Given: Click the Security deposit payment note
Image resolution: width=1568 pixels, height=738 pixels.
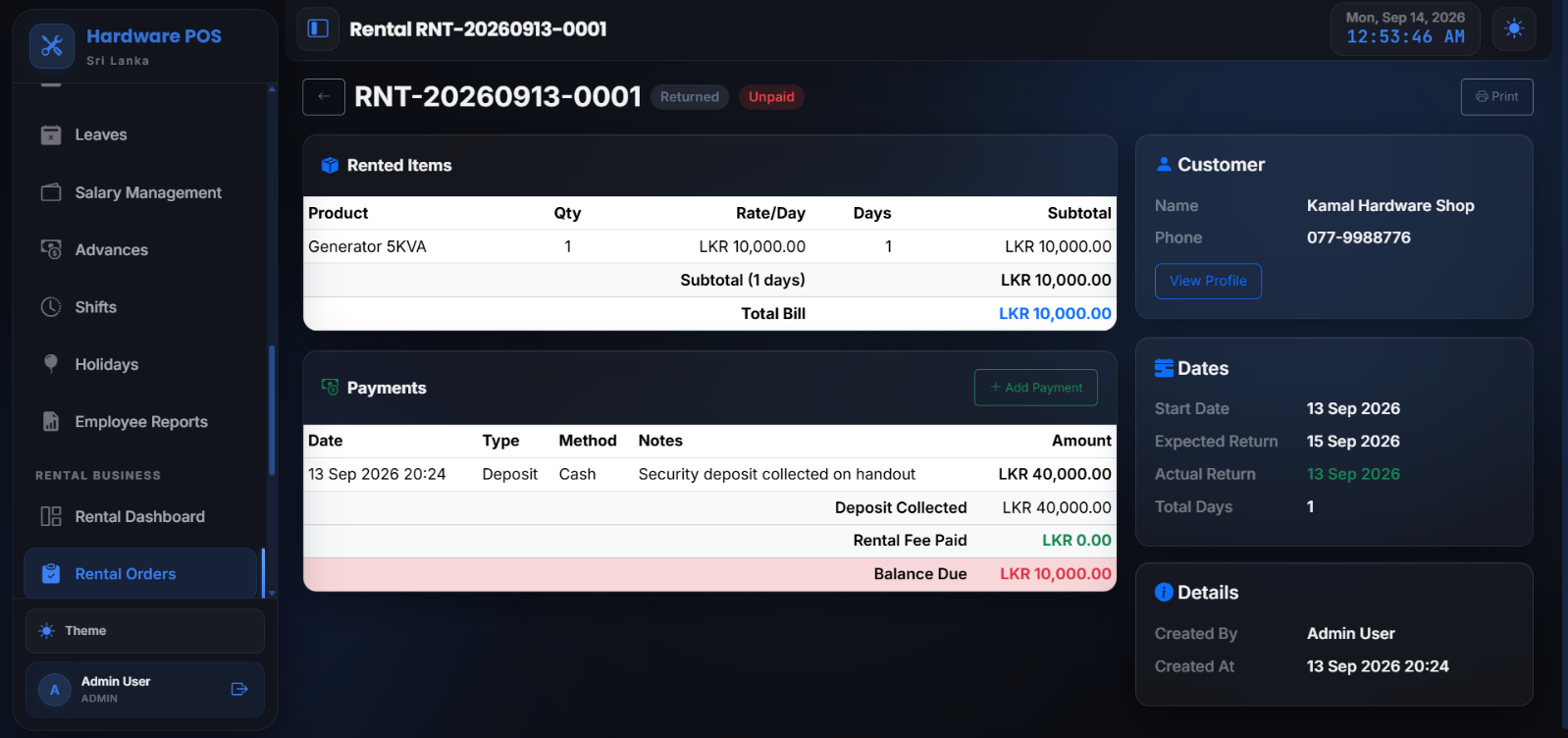Looking at the screenshot, I should [x=777, y=475].
